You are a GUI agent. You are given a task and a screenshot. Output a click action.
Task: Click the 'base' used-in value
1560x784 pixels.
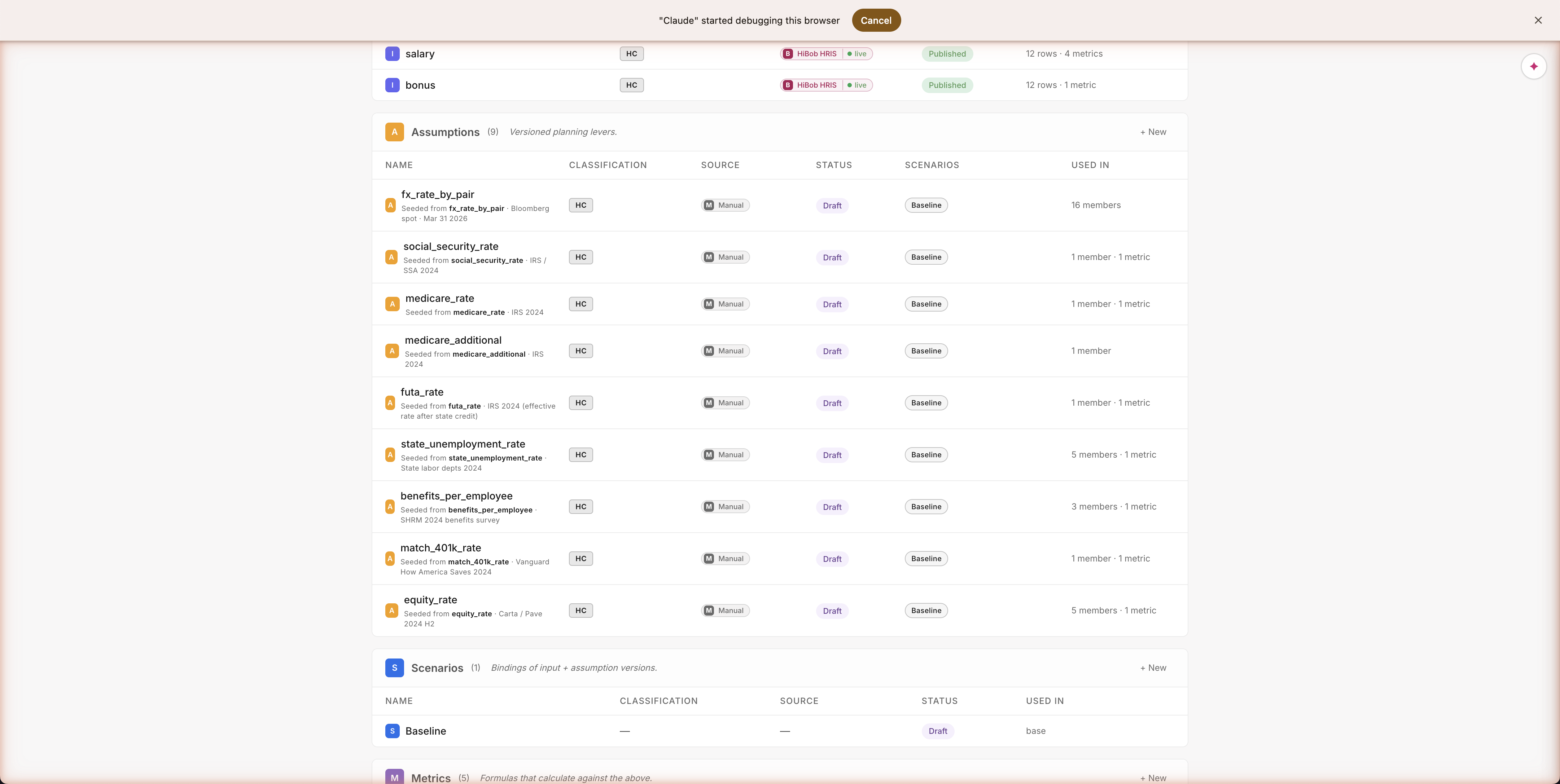[1035, 731]
